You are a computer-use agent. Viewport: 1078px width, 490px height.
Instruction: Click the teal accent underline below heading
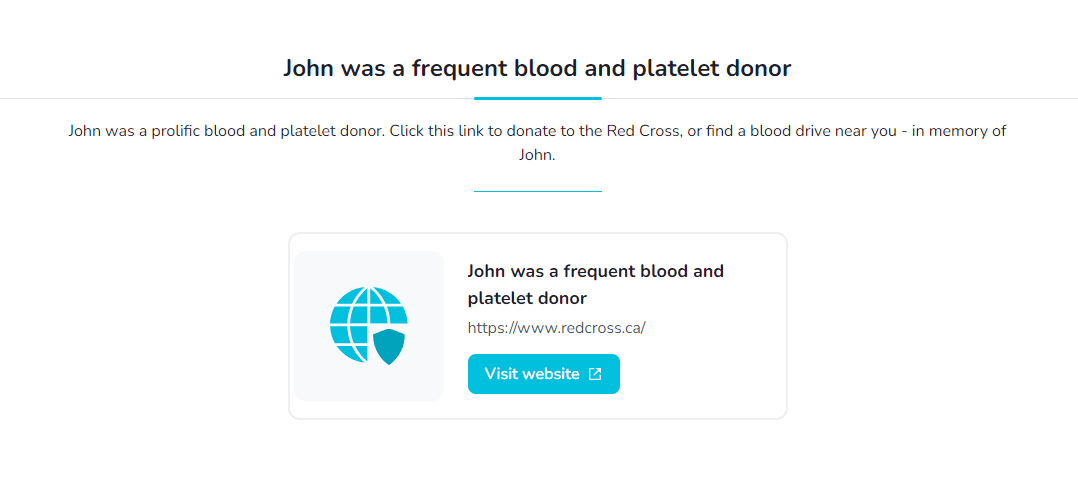(x=537, y=98)
